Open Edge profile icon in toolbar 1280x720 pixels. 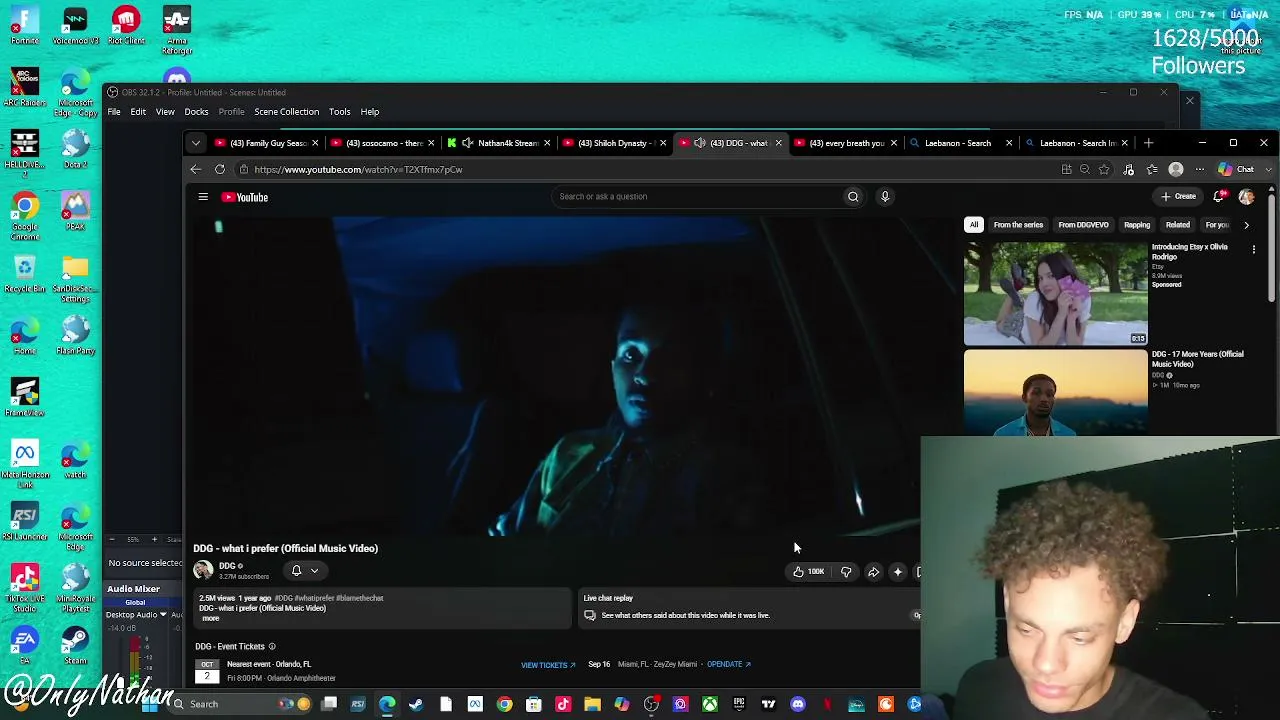[1176, 170]
